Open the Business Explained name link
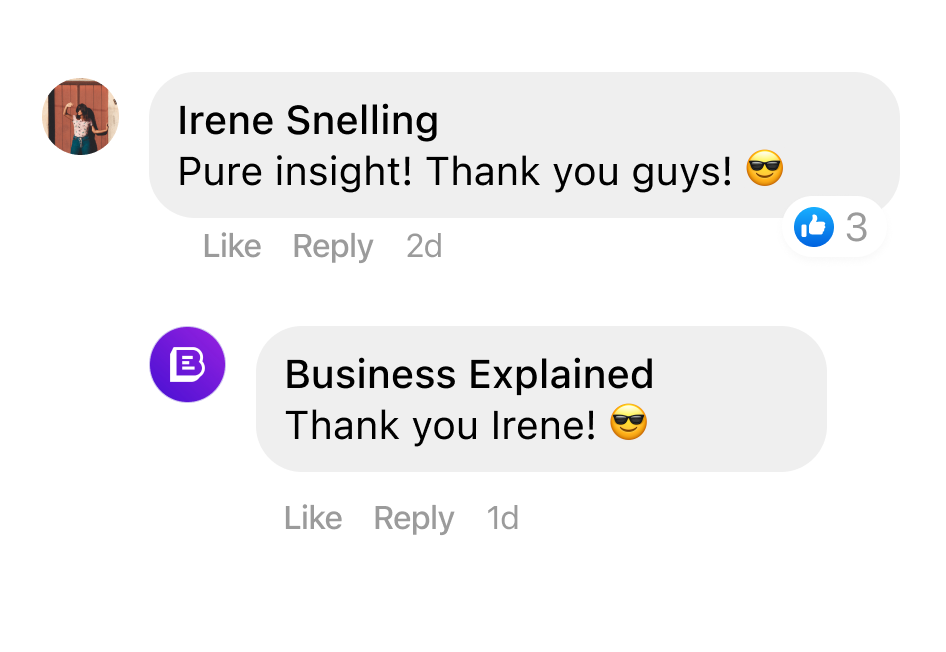The height and width of the screenshot is (652, 946). (x=469, y=375)
